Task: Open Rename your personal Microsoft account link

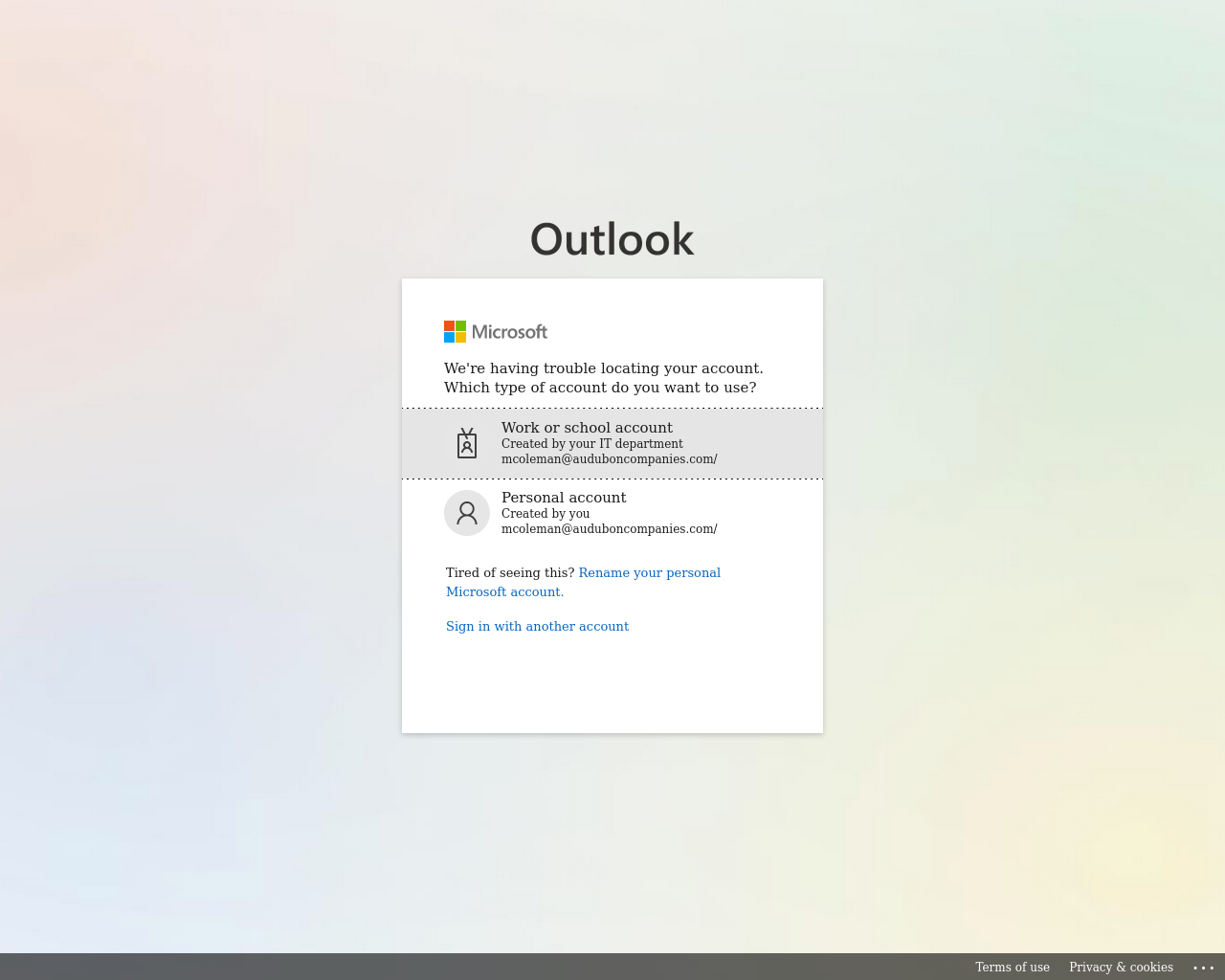Action: point(583,582)
